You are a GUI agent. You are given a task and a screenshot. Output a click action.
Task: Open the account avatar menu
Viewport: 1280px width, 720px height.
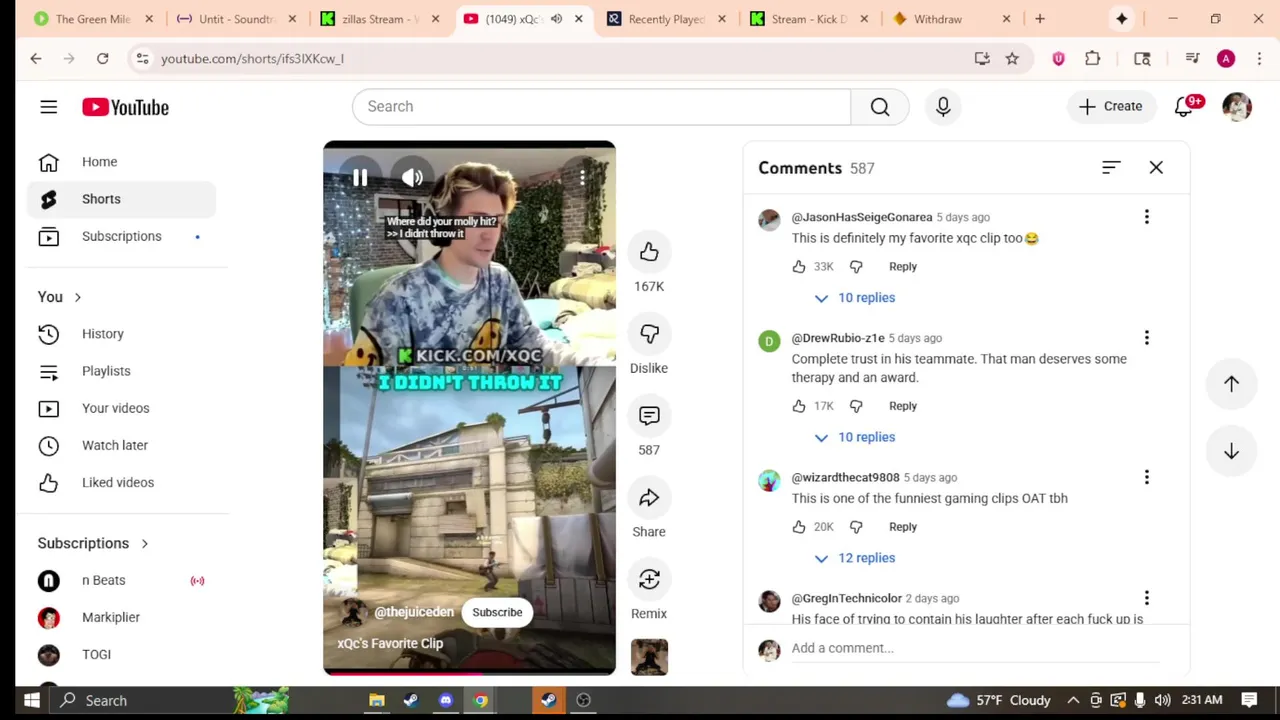point(1237,107)
